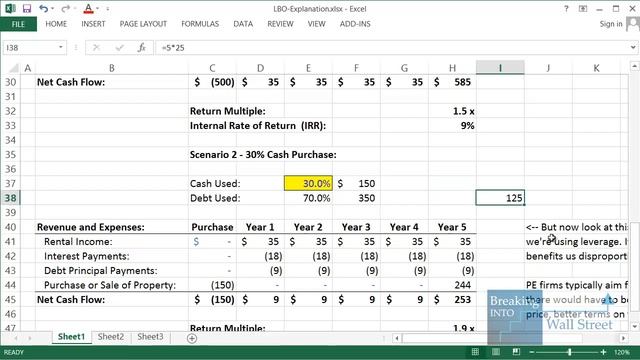Viewport: 640px width, 360px height.
Task: Click the zoom out minus button
Action: pos(531,352)
